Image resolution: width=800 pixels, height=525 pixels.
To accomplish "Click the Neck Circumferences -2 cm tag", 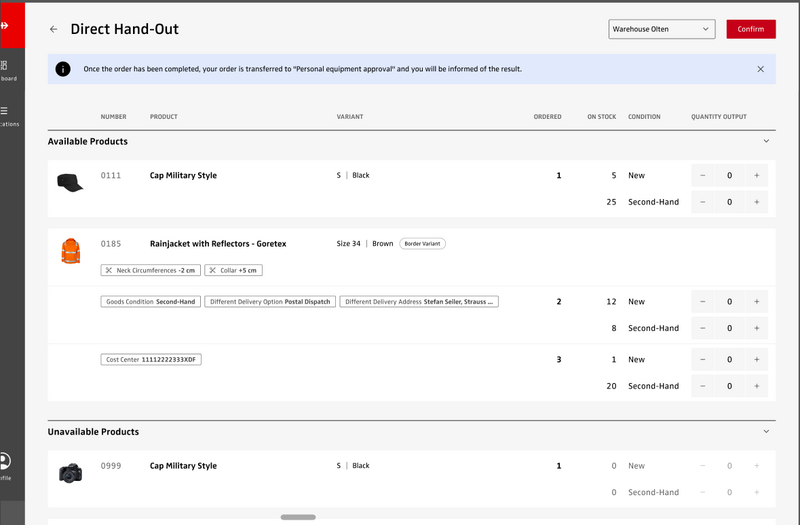I will click(151, 270).
